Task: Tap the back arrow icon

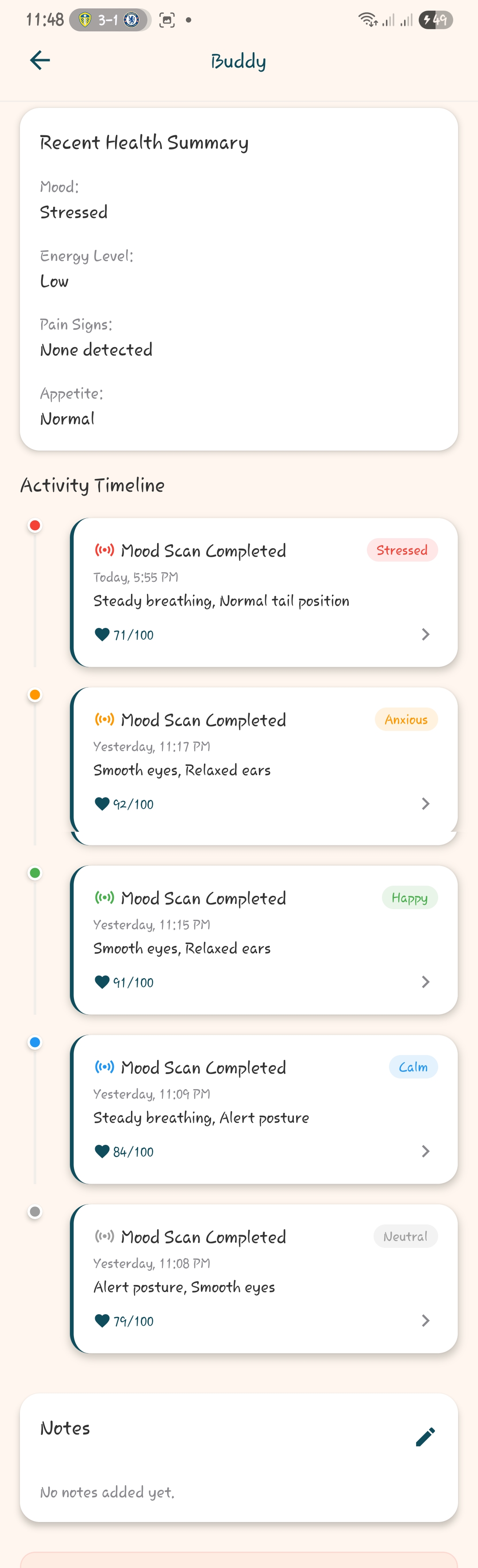Action: (x=40, y=60)
